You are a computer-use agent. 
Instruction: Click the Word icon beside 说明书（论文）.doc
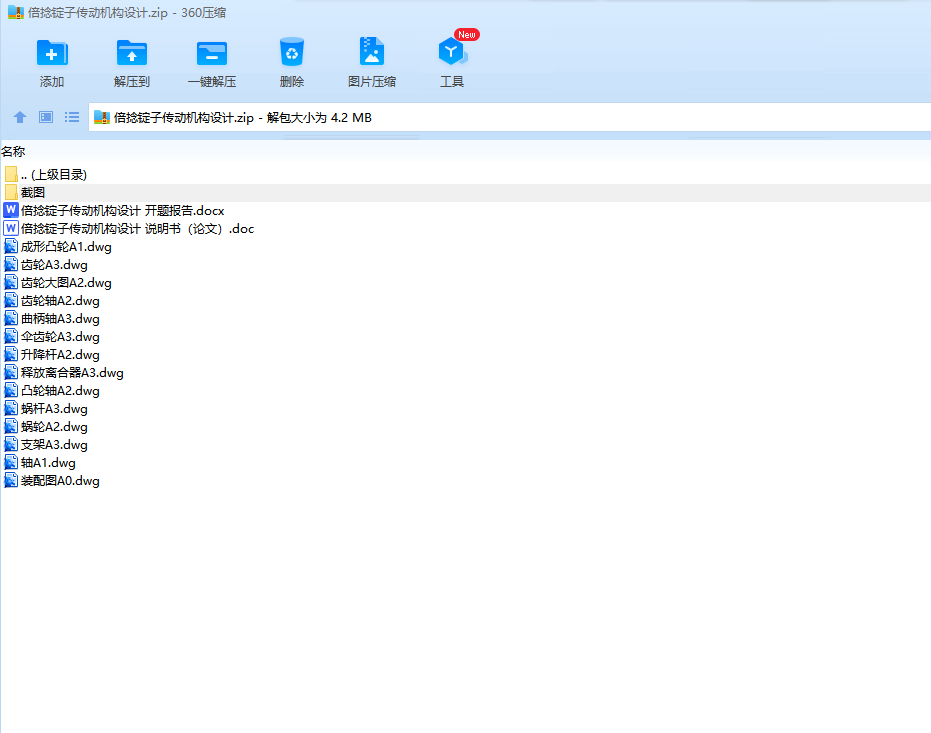11,228
